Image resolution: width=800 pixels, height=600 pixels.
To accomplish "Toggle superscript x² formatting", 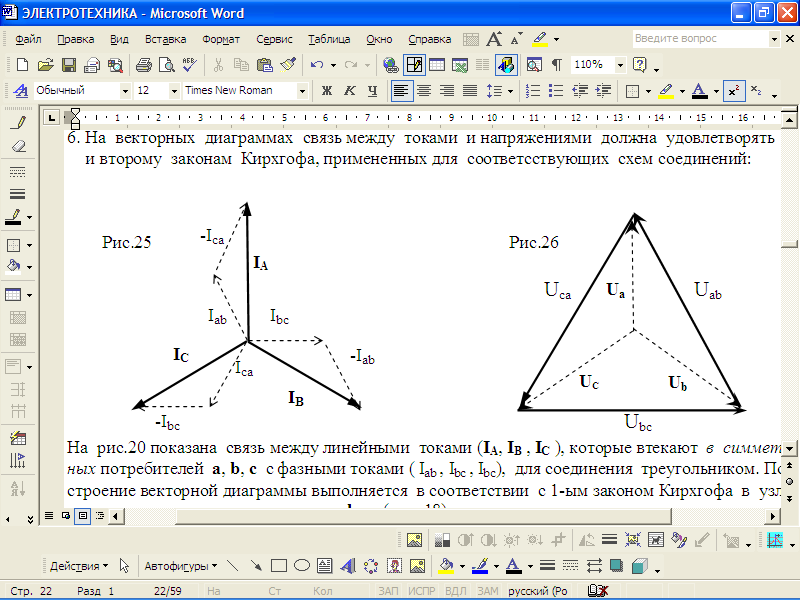I will click(x=734, y=91).
